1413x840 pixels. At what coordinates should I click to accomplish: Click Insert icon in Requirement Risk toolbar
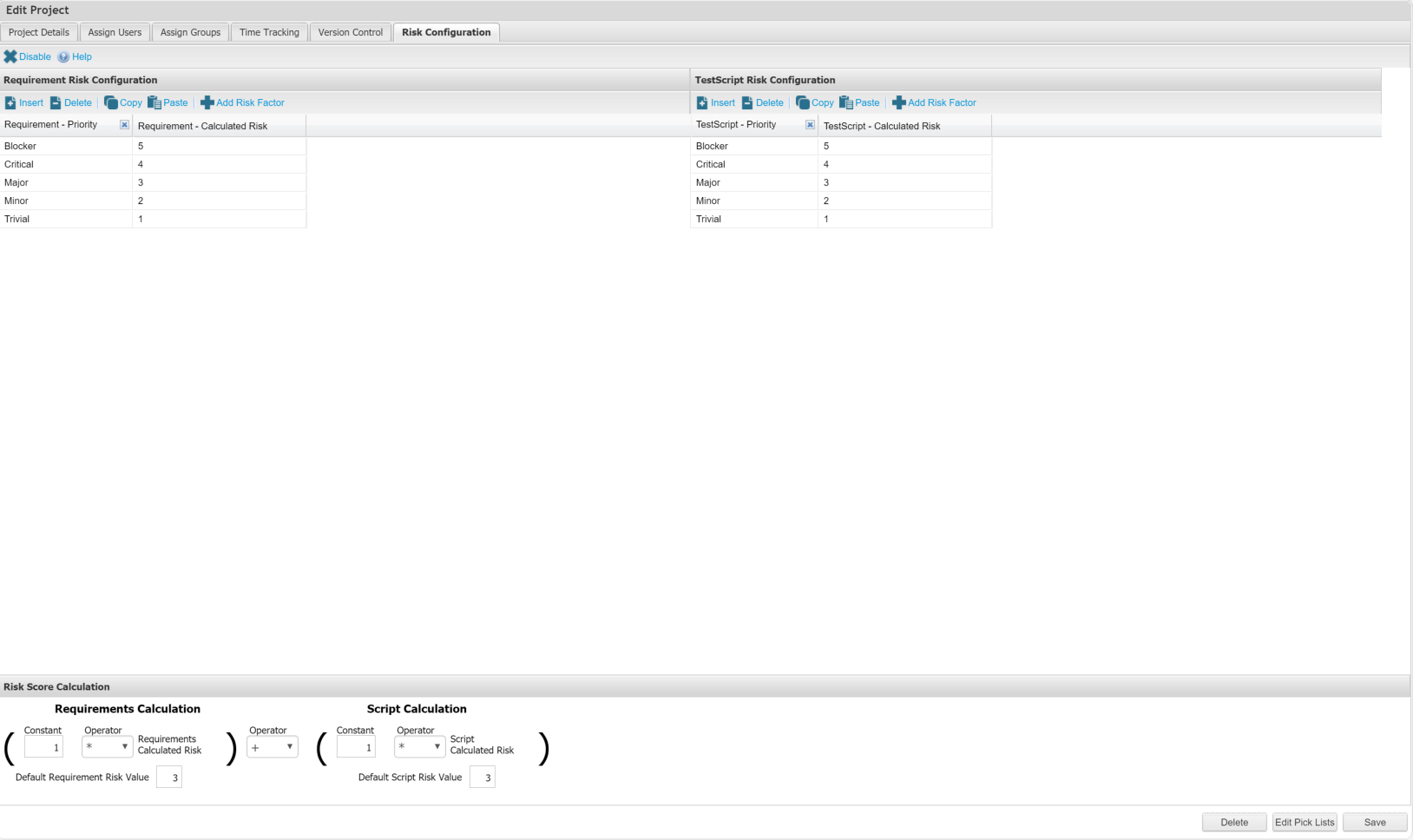(x=10, y=102)
